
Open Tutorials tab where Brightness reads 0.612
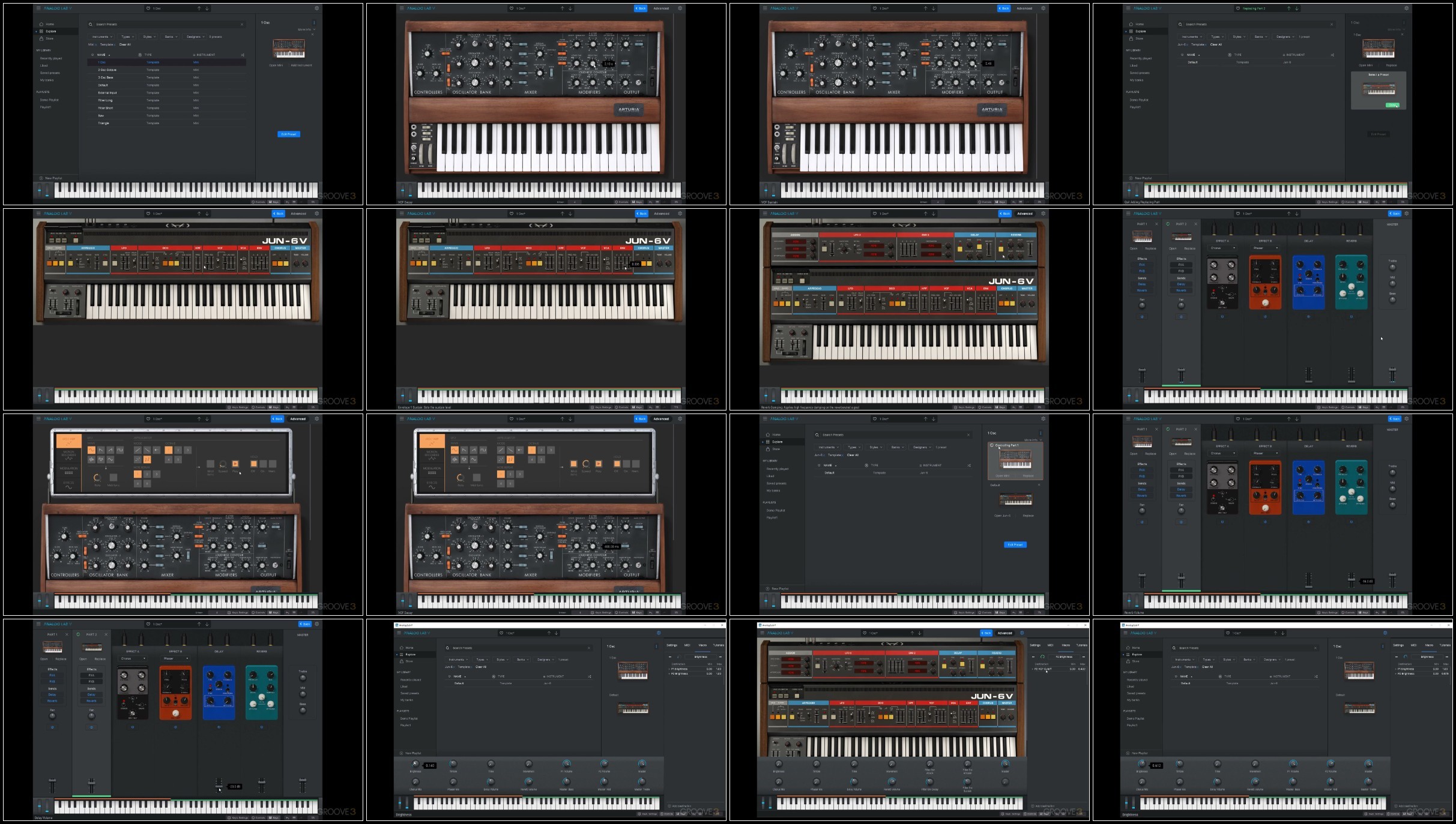(1445, 645)
